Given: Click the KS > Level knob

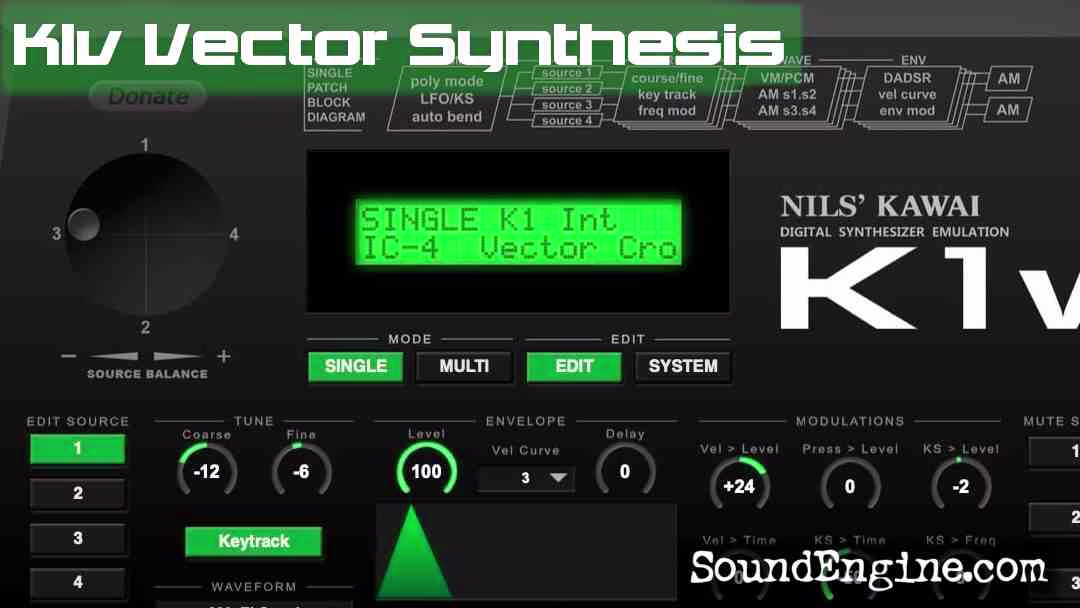Looking at the screenshot, I should pyautogui.click(x=961, y=486).
